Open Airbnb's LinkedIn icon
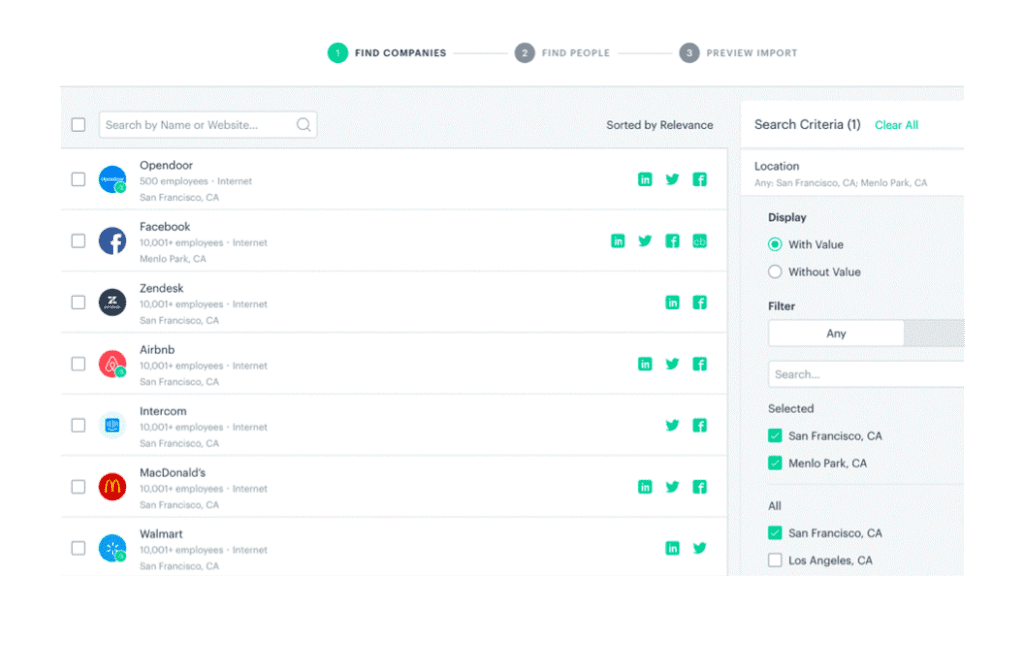 coord(645,364)
